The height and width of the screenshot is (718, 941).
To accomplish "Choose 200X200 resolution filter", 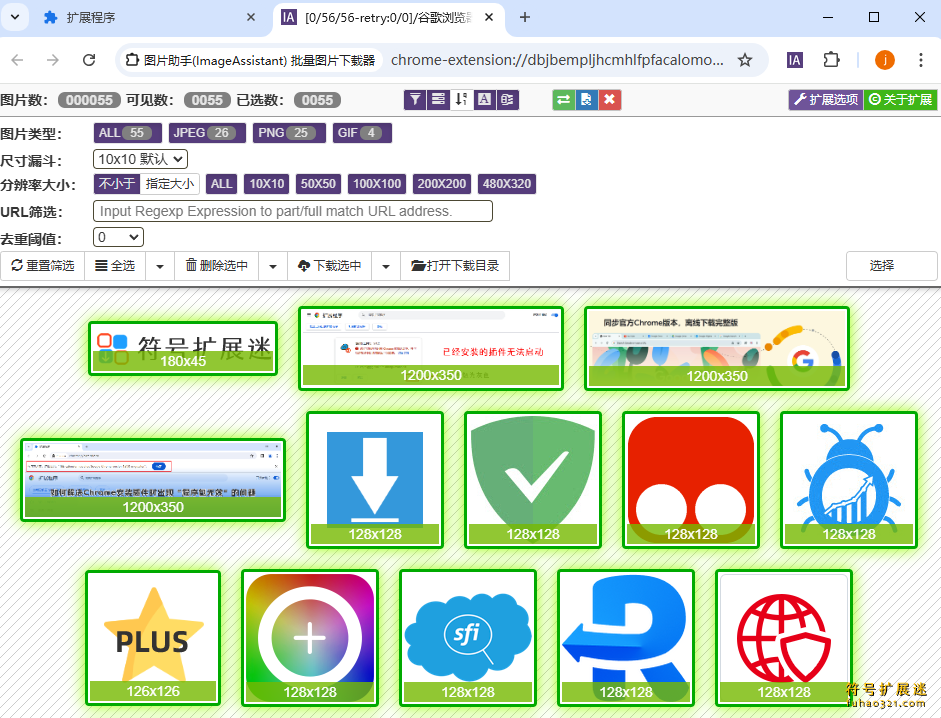I will click(x=442, y=184).
